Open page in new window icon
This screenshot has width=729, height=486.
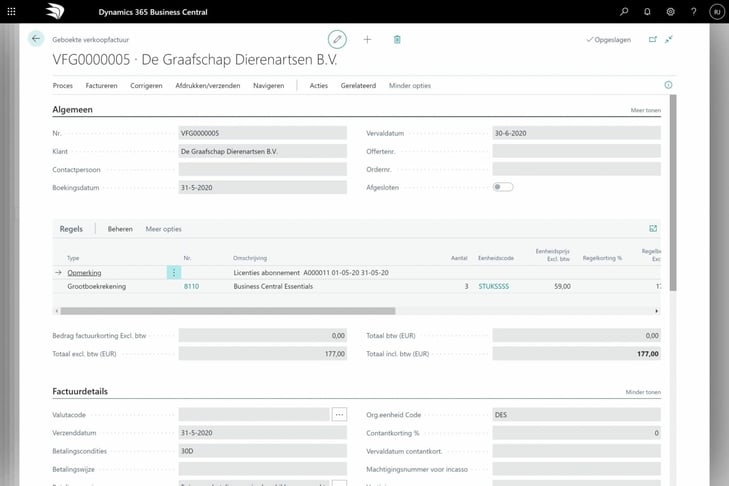point(653,40)
